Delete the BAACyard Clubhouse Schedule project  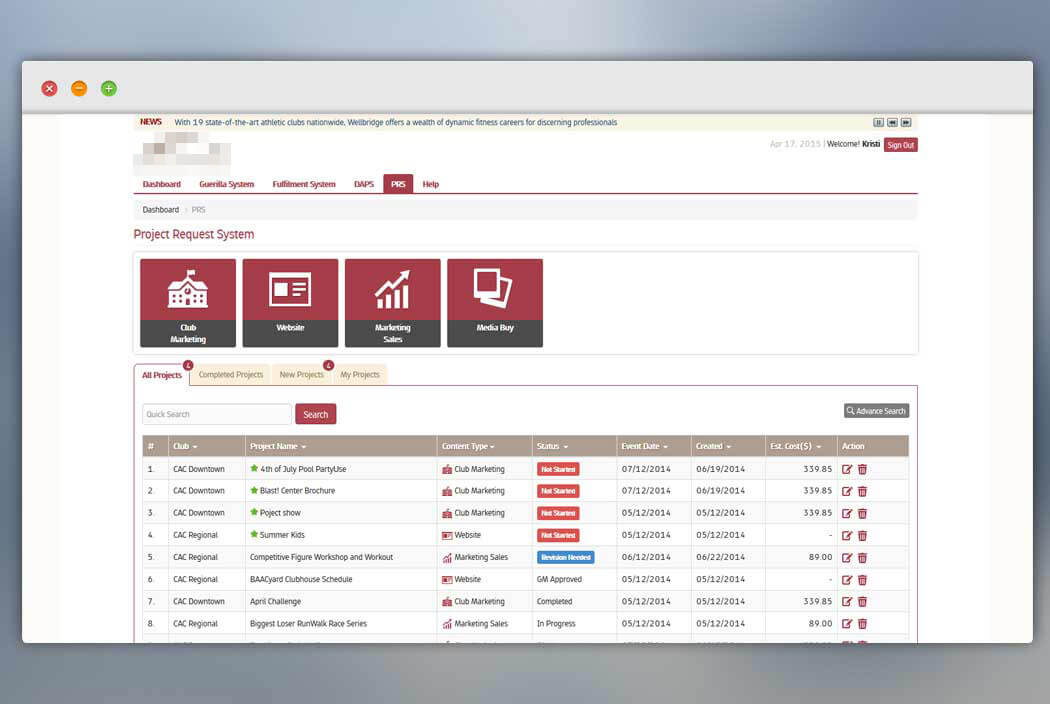point(862,580)
